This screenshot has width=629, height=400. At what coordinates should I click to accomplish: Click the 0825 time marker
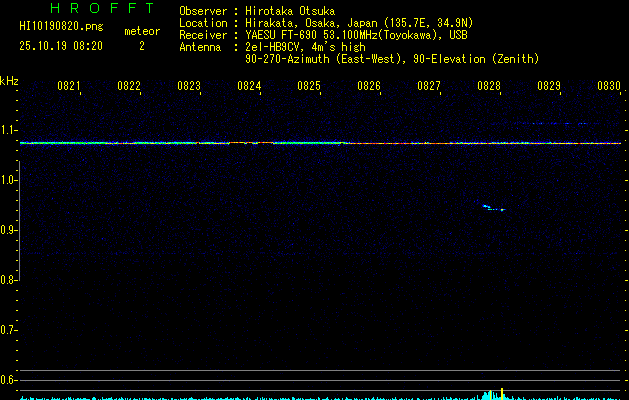coord(309,87)
